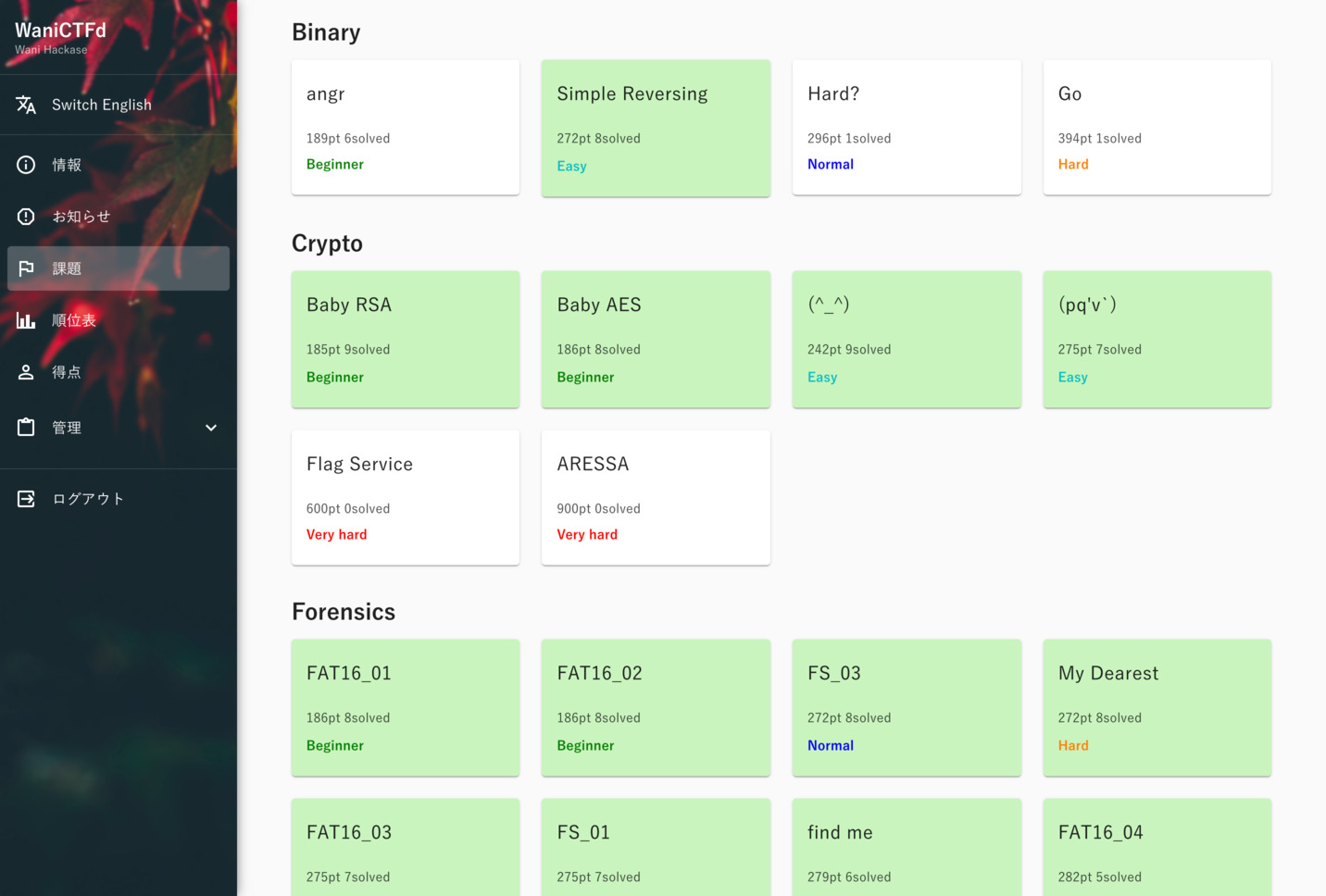This screenshot has height=896, width=1326.
Task: Open the Flag Service challenge card
Action: 405,497
